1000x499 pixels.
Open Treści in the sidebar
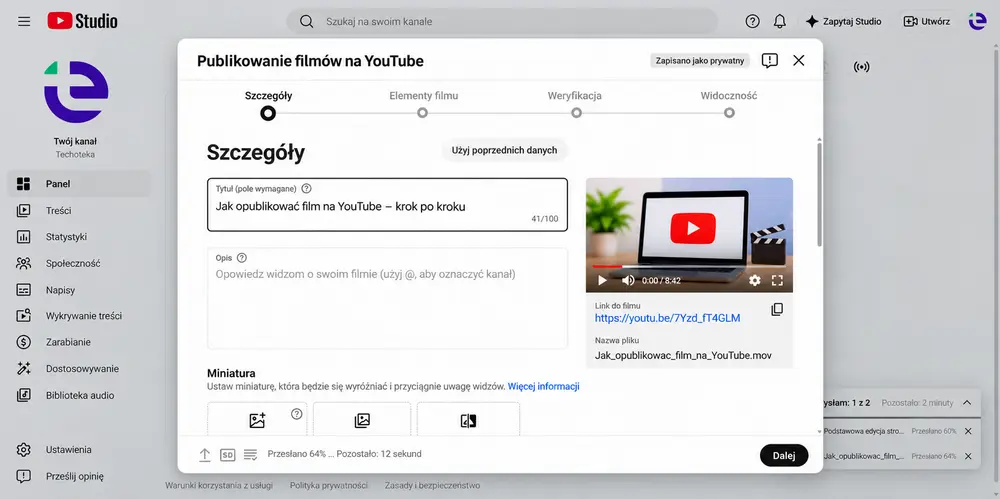(x=79, y=211)
